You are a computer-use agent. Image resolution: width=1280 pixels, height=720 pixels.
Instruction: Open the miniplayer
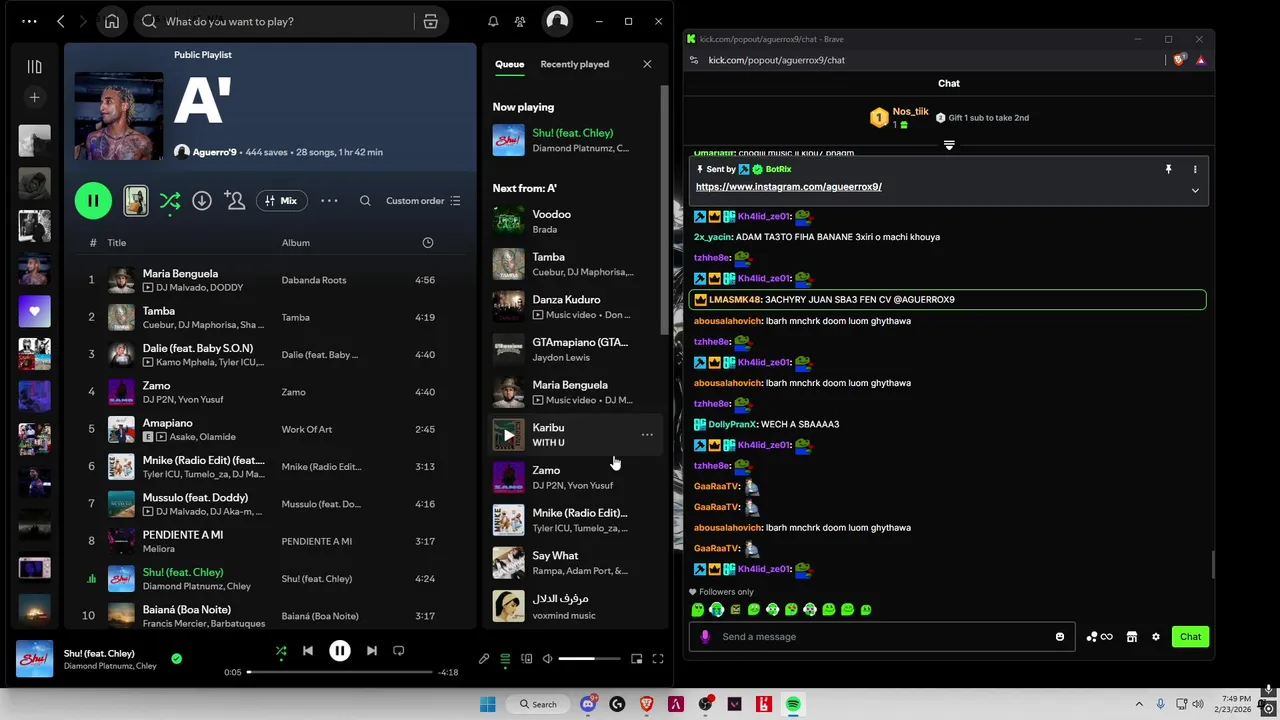tap(637, 659)
